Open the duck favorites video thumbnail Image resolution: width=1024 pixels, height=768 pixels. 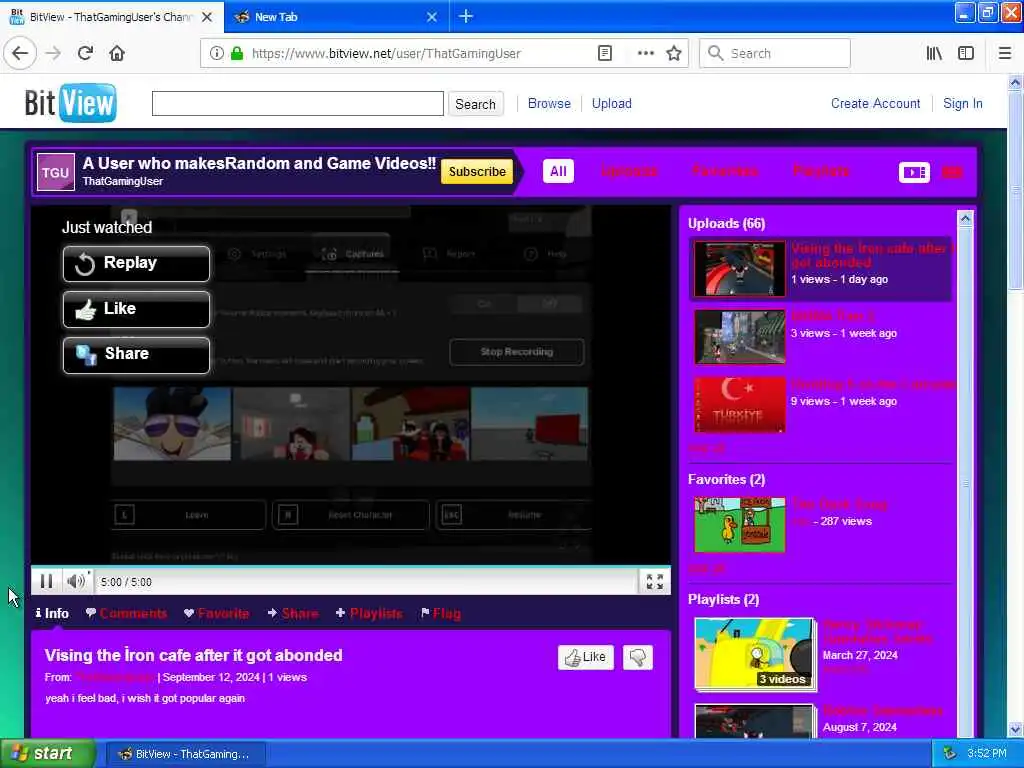pyautogui.click(x=740, y=524)
